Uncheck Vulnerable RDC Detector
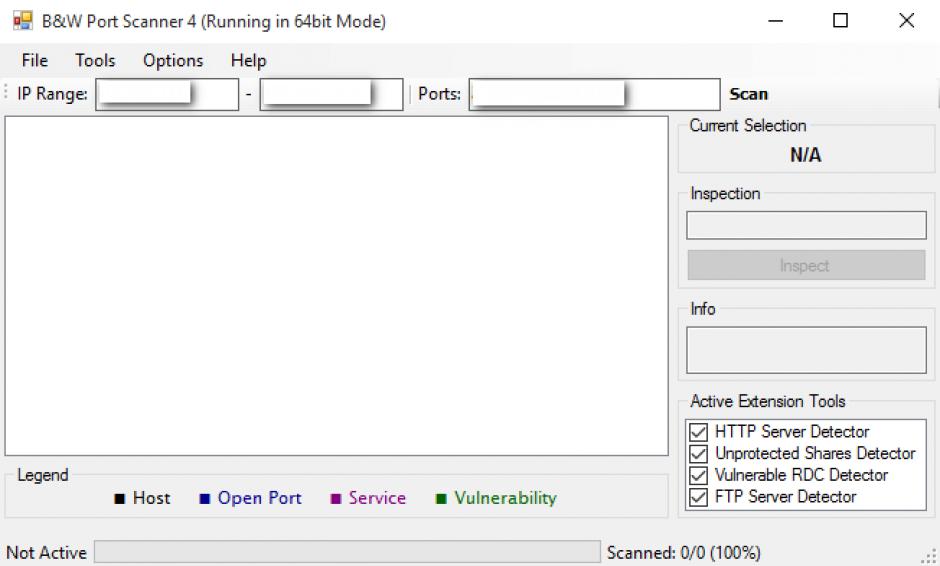The width and height of the screenshot is (940, 566). [698, 475]
